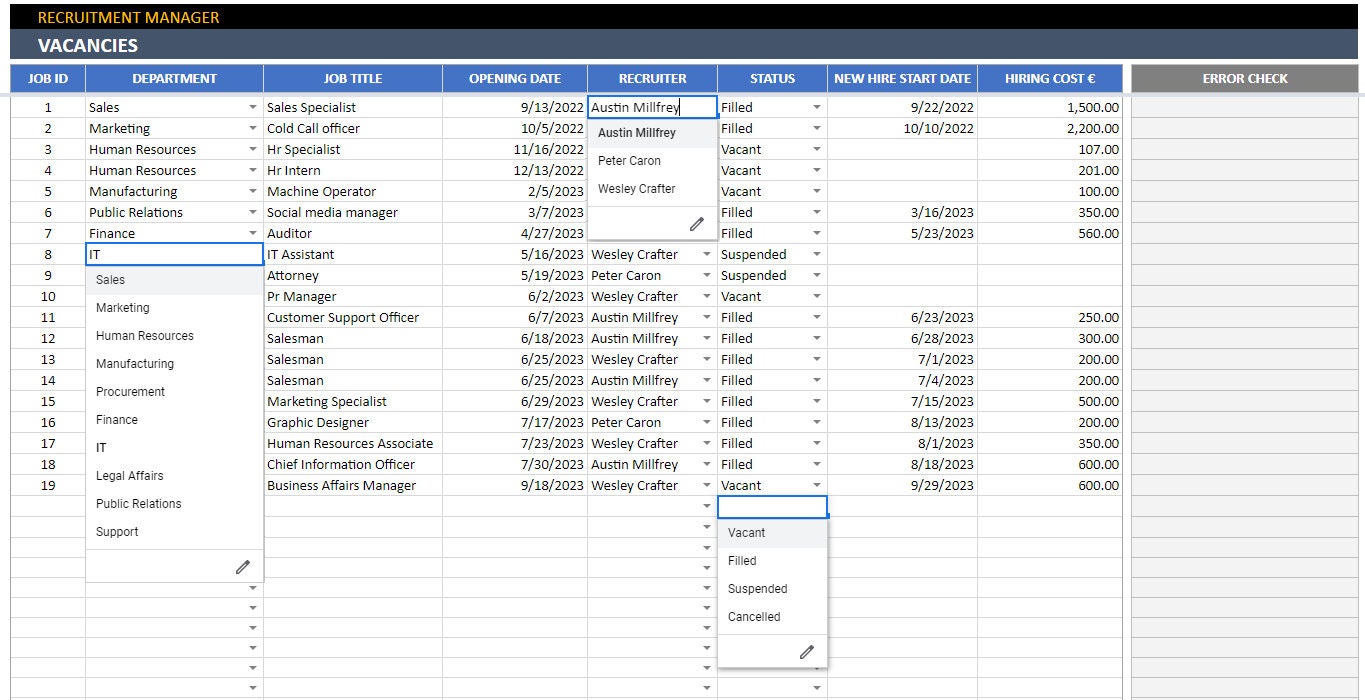Select 'Legal Affairs' department option

[x=127, y=475]
